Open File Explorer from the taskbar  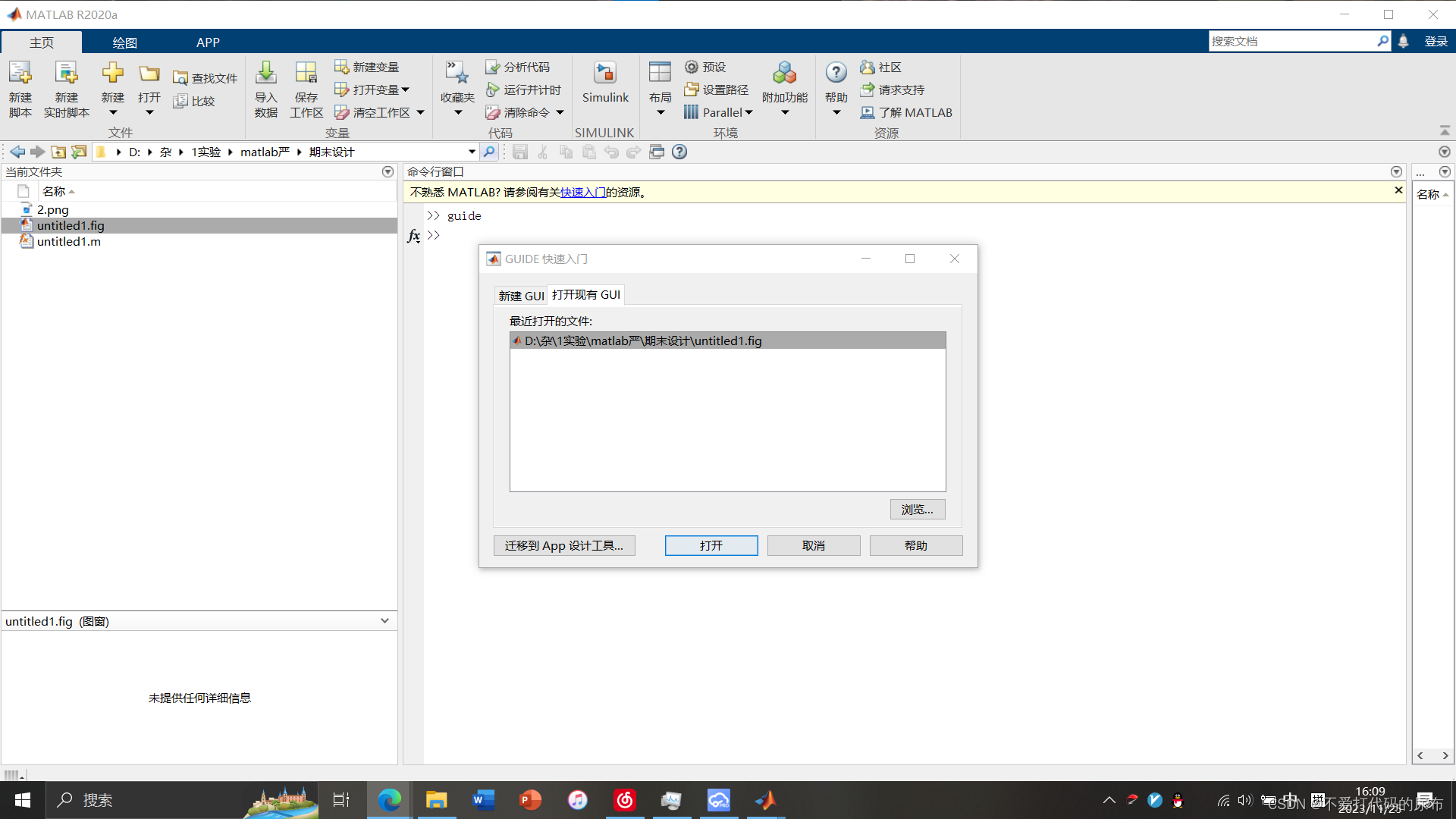tap(436, 800)
